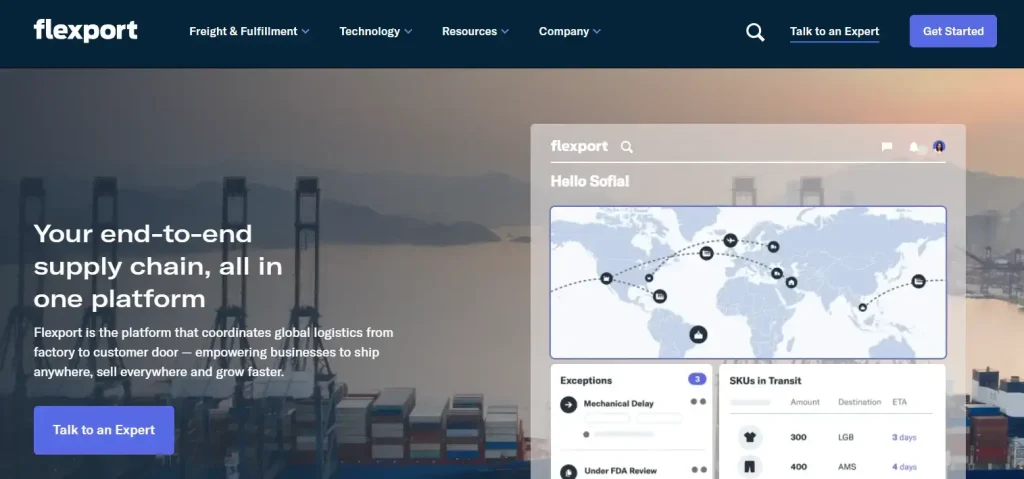Click the LGB destination cell
Viewport: 1024px width, 479px height.
(846, 437)
